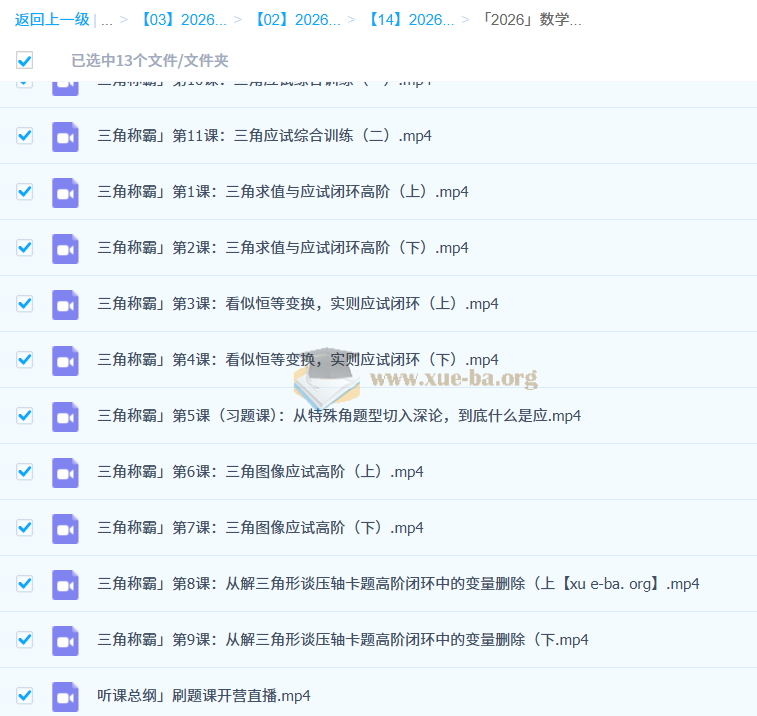Click video icon for 第1课 三角求值（上）
Image resolution: width=757 pixels, height=716 pixels.
tap(65, 192)
